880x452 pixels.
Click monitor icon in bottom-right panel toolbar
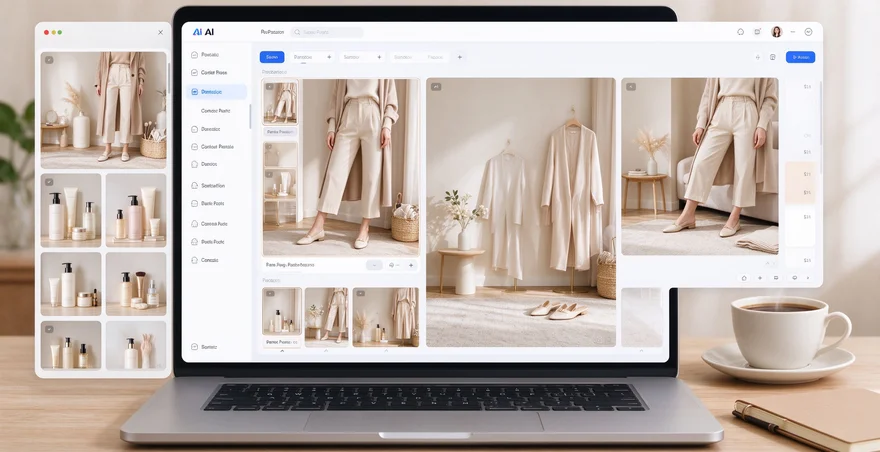click(x=776, y=278)
